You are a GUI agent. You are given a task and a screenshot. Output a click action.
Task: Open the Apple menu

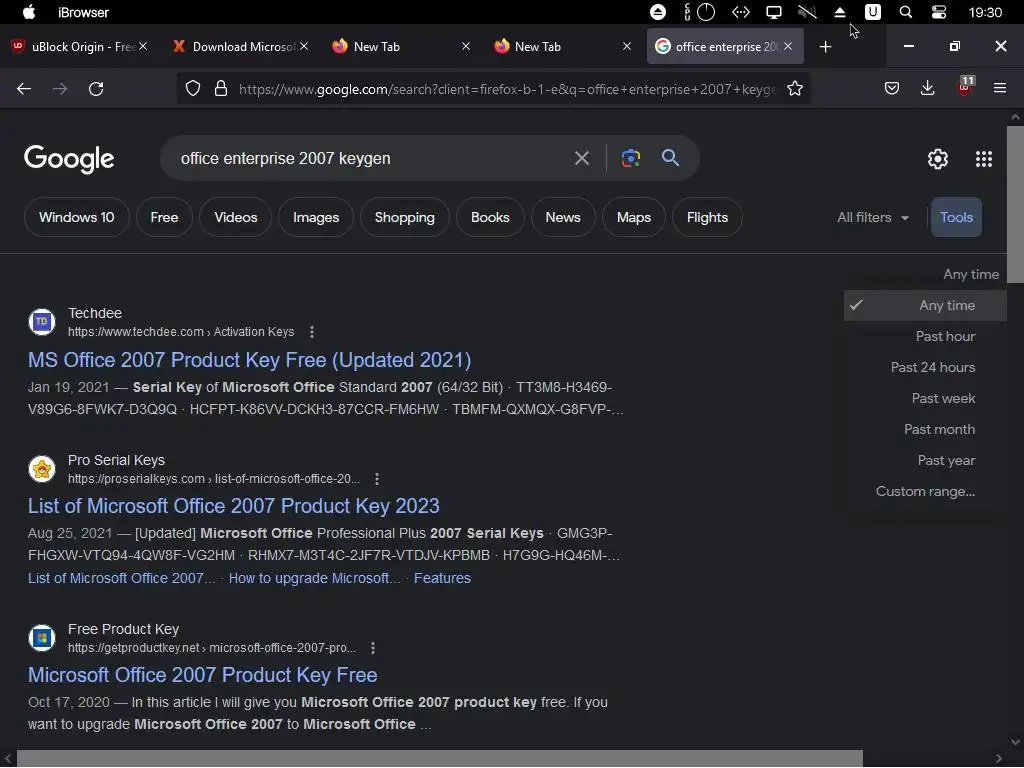29,12
